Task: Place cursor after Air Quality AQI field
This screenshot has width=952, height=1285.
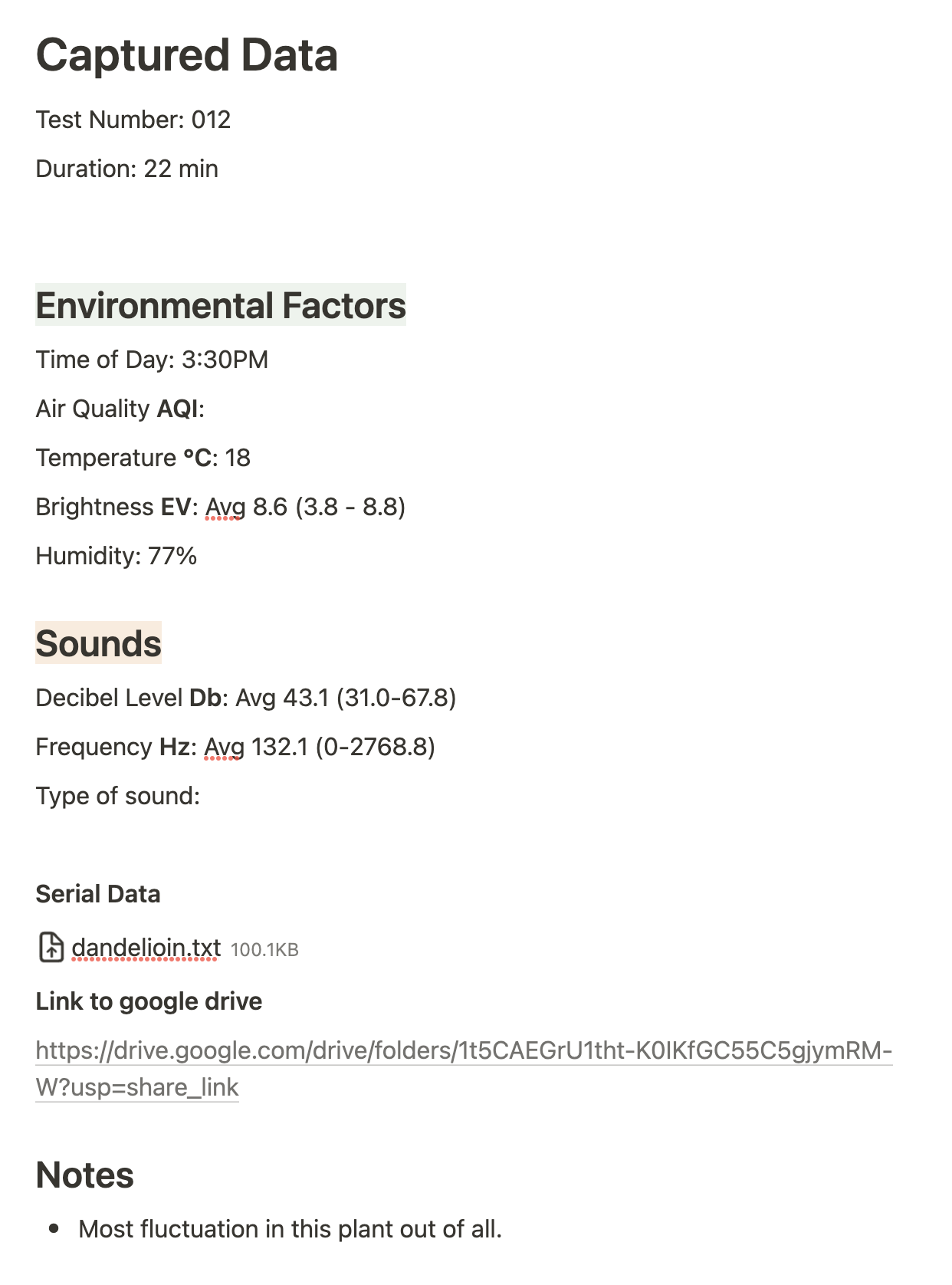Action: pyautogui.click(x=207, y=409)
